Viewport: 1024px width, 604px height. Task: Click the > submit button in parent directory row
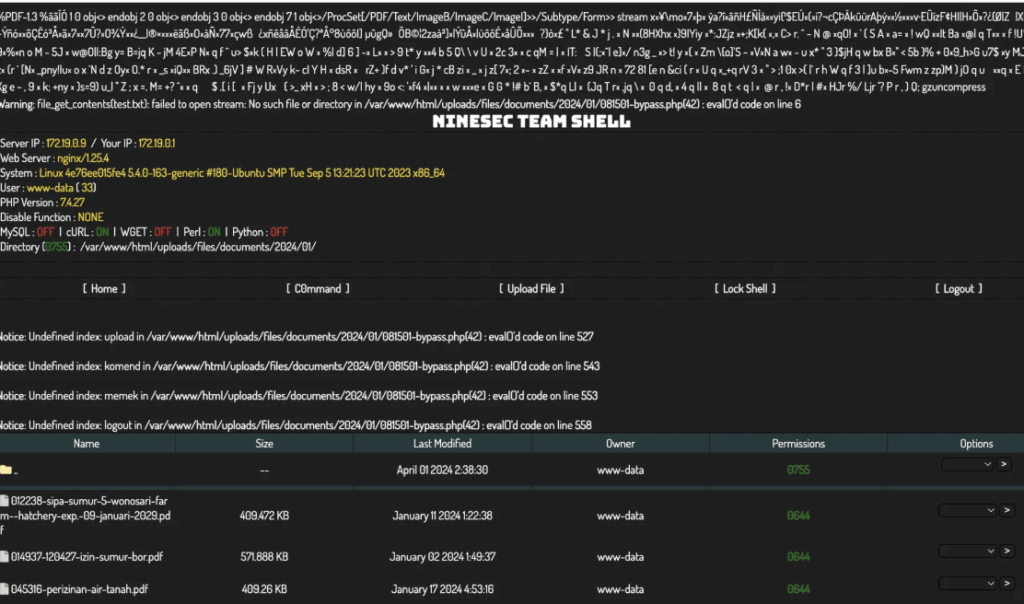pos(1004,464)
